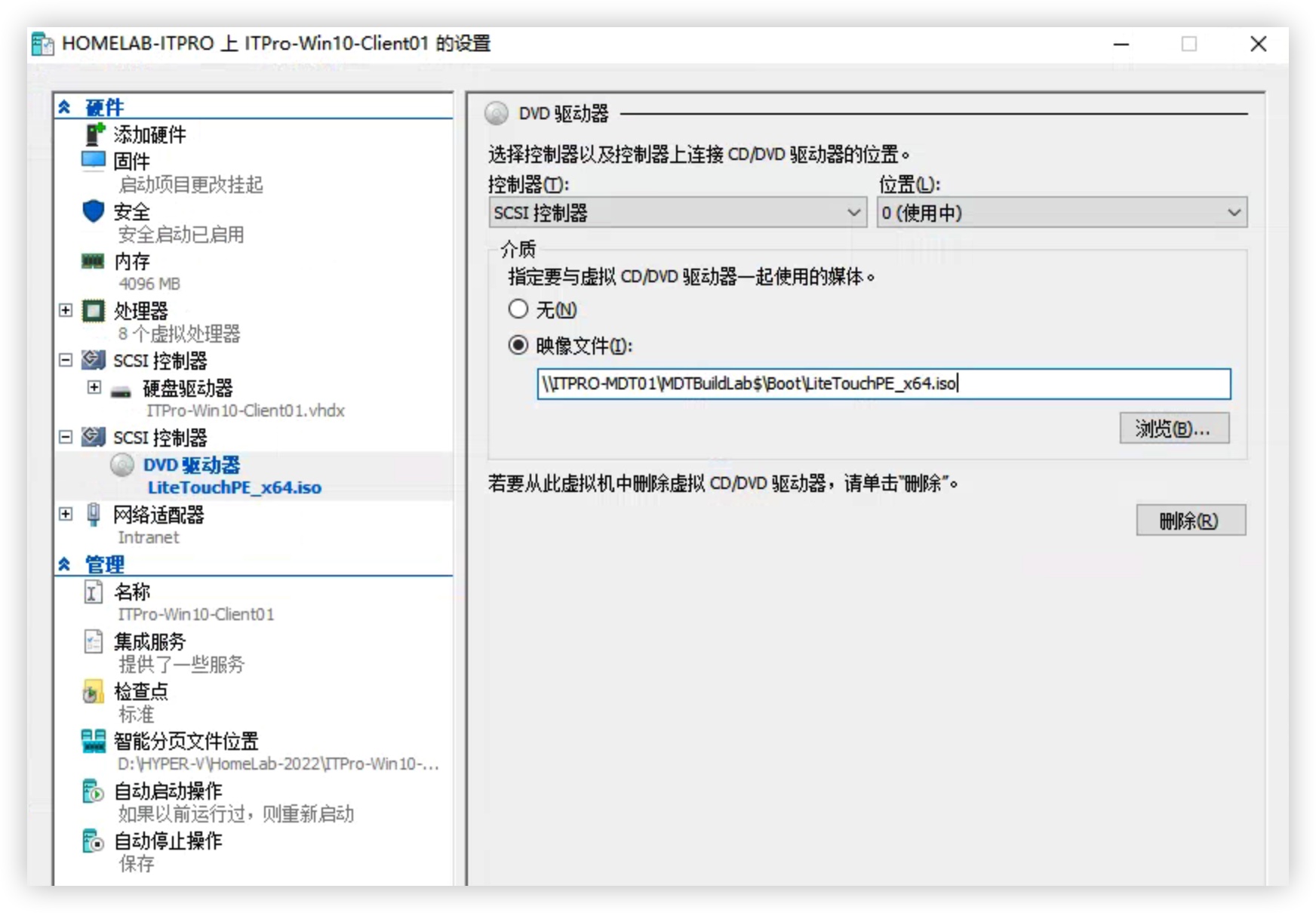The width and height of the screenshot is (1316, 913).
Task: Click the Remove (删除) button
Action: tap(1190, 521)
